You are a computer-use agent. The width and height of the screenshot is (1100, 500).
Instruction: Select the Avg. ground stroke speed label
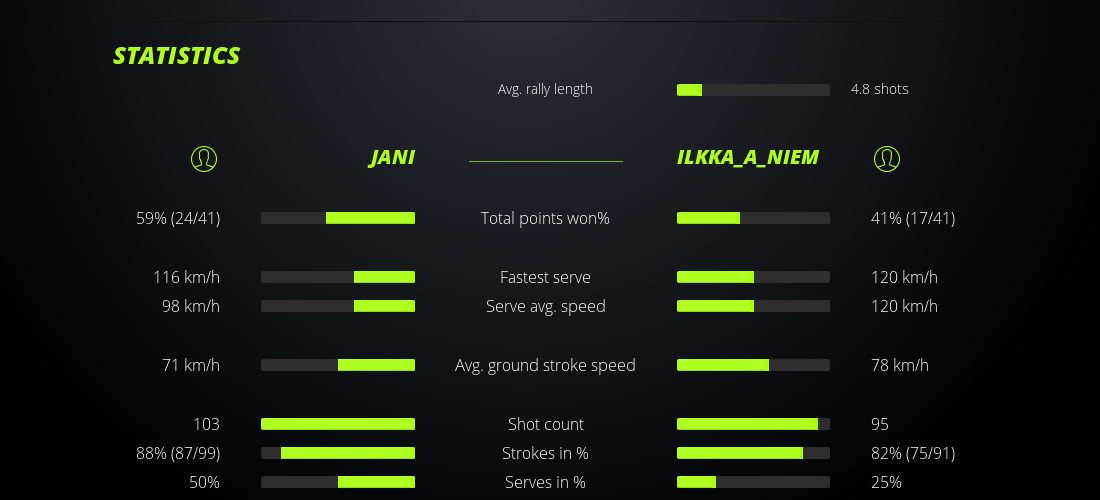click(545, 365)
